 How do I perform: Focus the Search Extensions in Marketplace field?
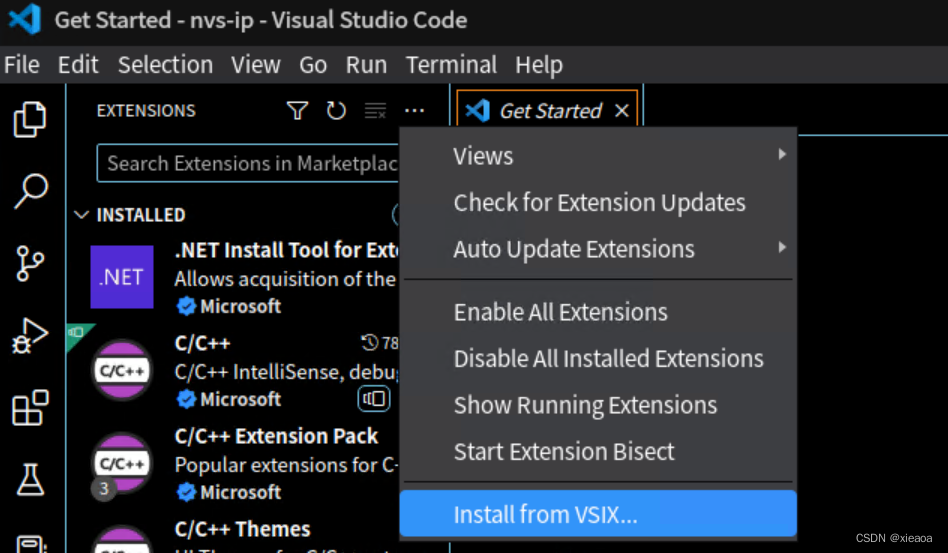(x=250, y=164)
